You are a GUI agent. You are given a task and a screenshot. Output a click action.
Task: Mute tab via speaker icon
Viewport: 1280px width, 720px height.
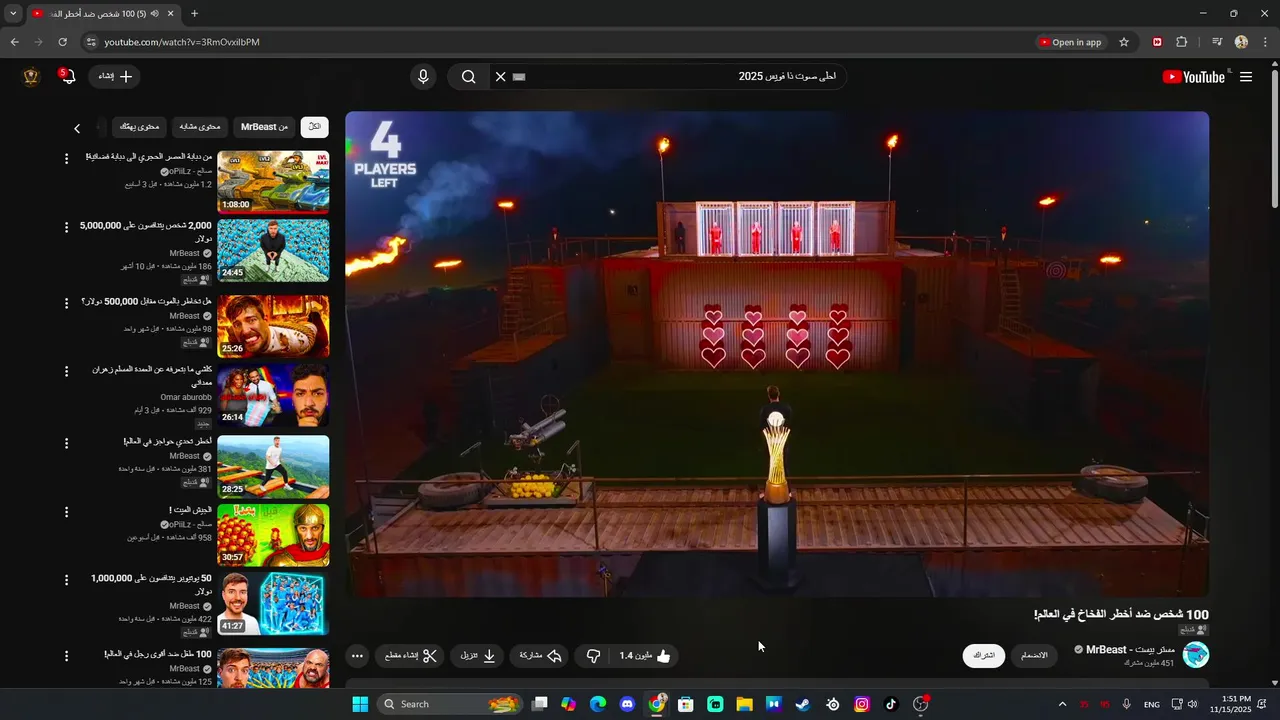click(156, 14)
